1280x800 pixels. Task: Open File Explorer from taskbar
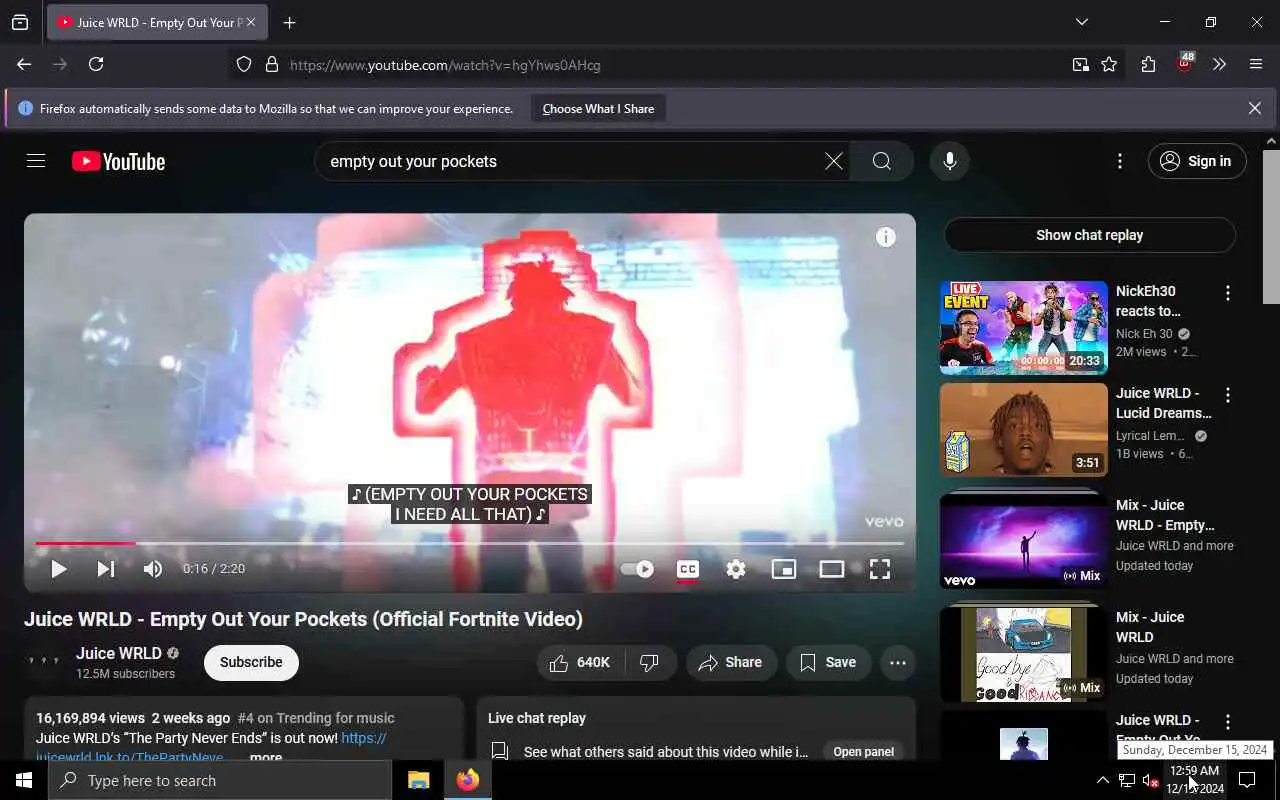[418, 780]
